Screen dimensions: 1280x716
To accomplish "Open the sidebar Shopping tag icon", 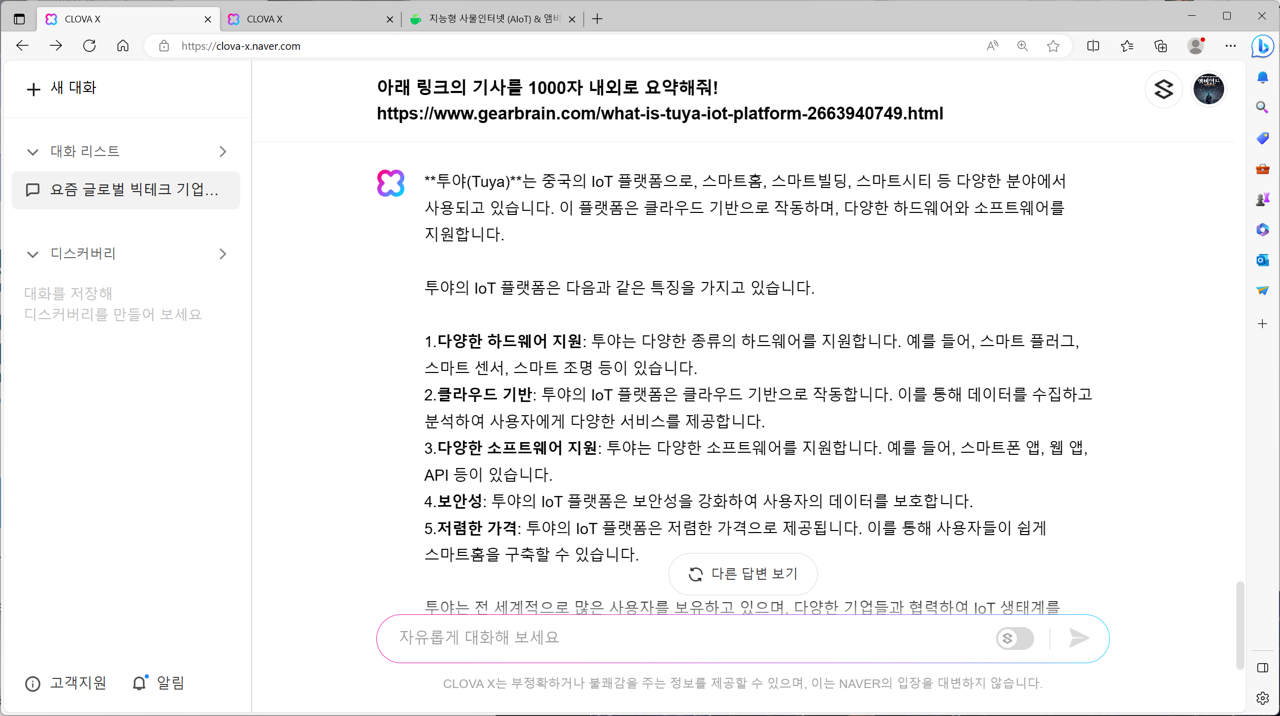I will tap(1263, 138).
